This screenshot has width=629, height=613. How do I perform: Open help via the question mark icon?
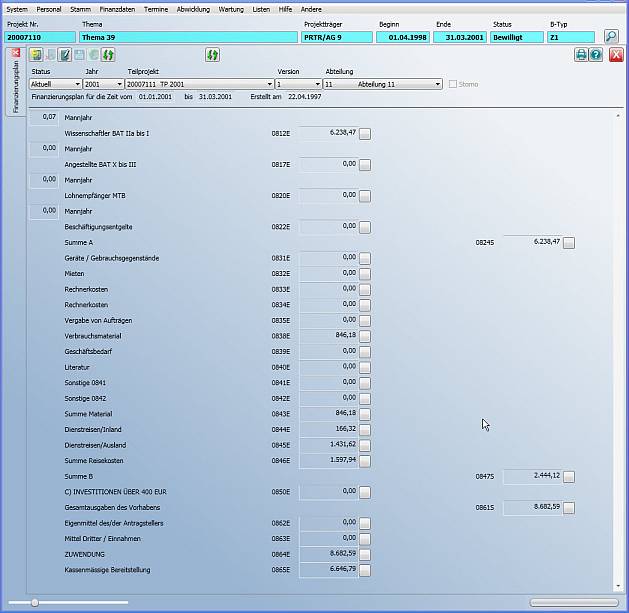coord(596,55)
